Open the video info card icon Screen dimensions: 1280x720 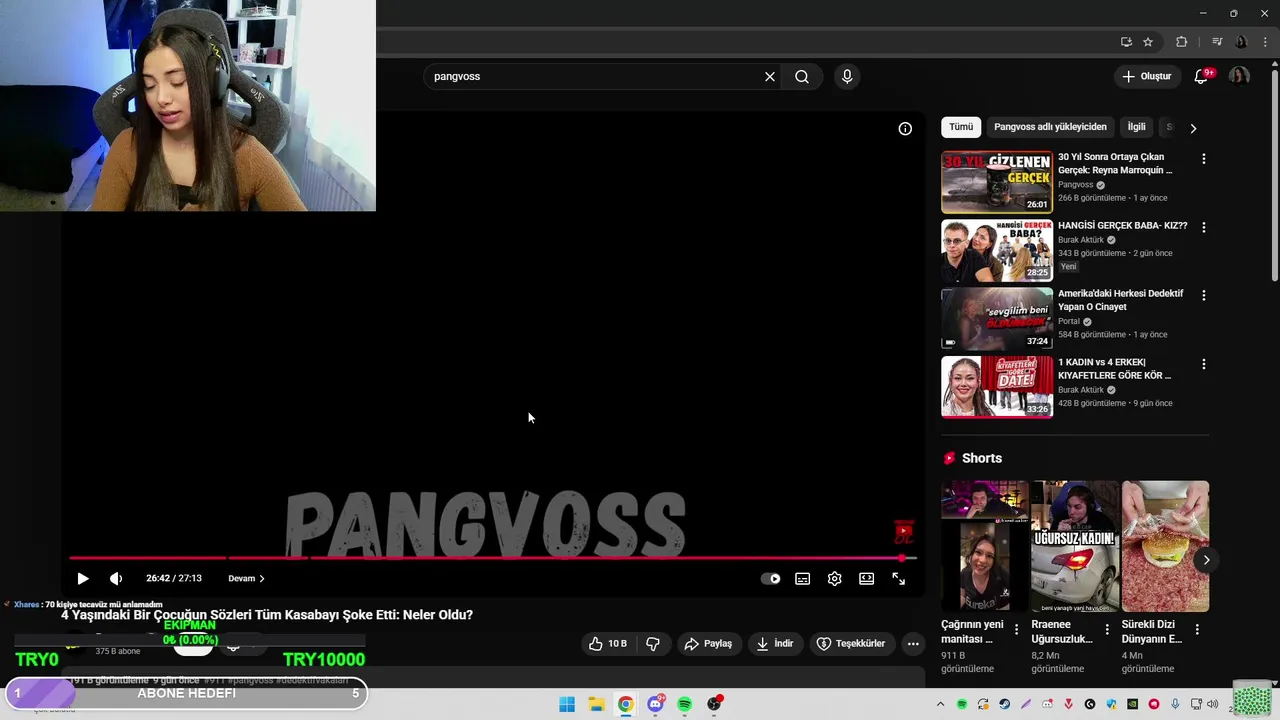tap(905, 128)
